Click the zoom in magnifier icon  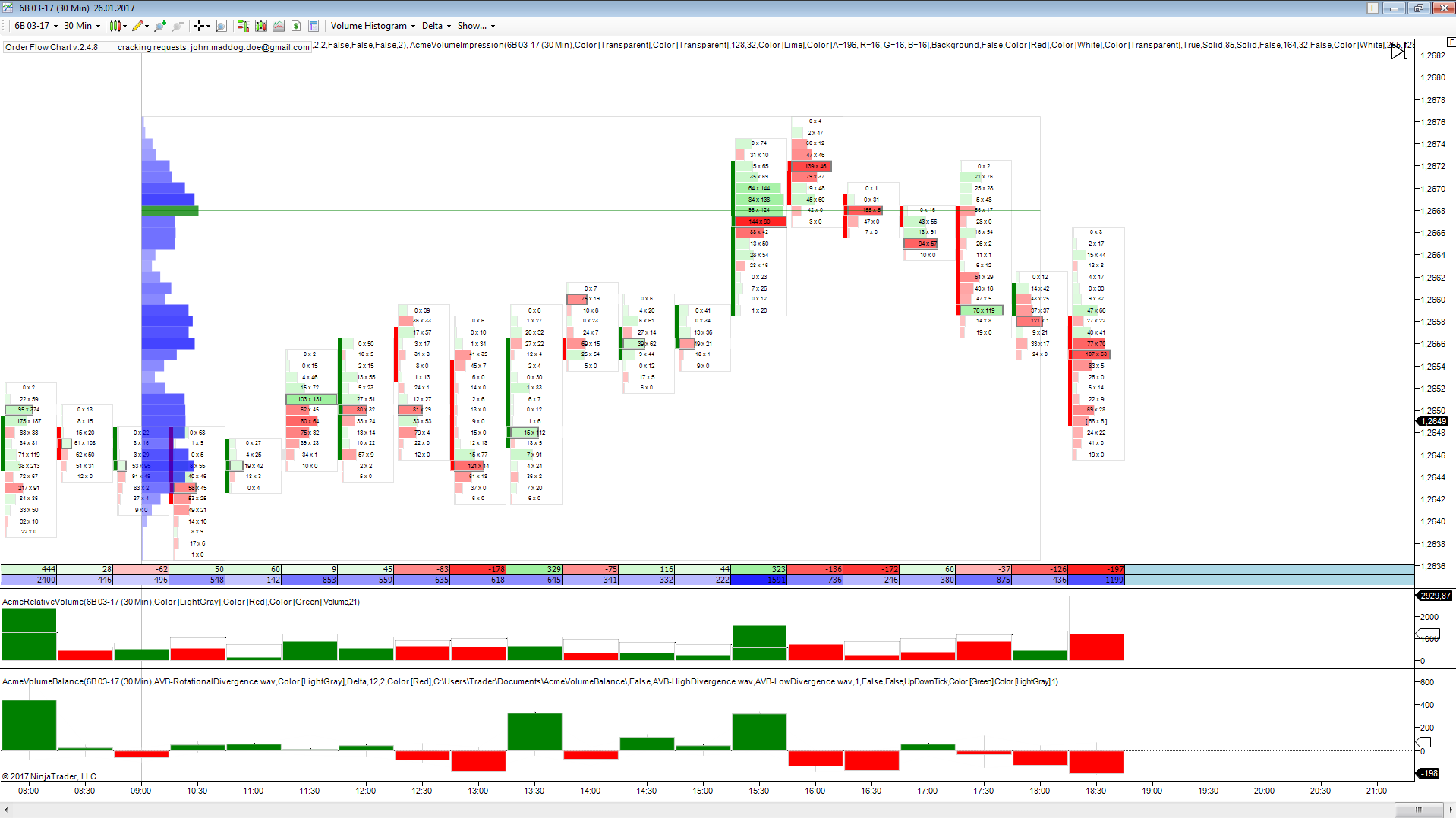point(160,26)
